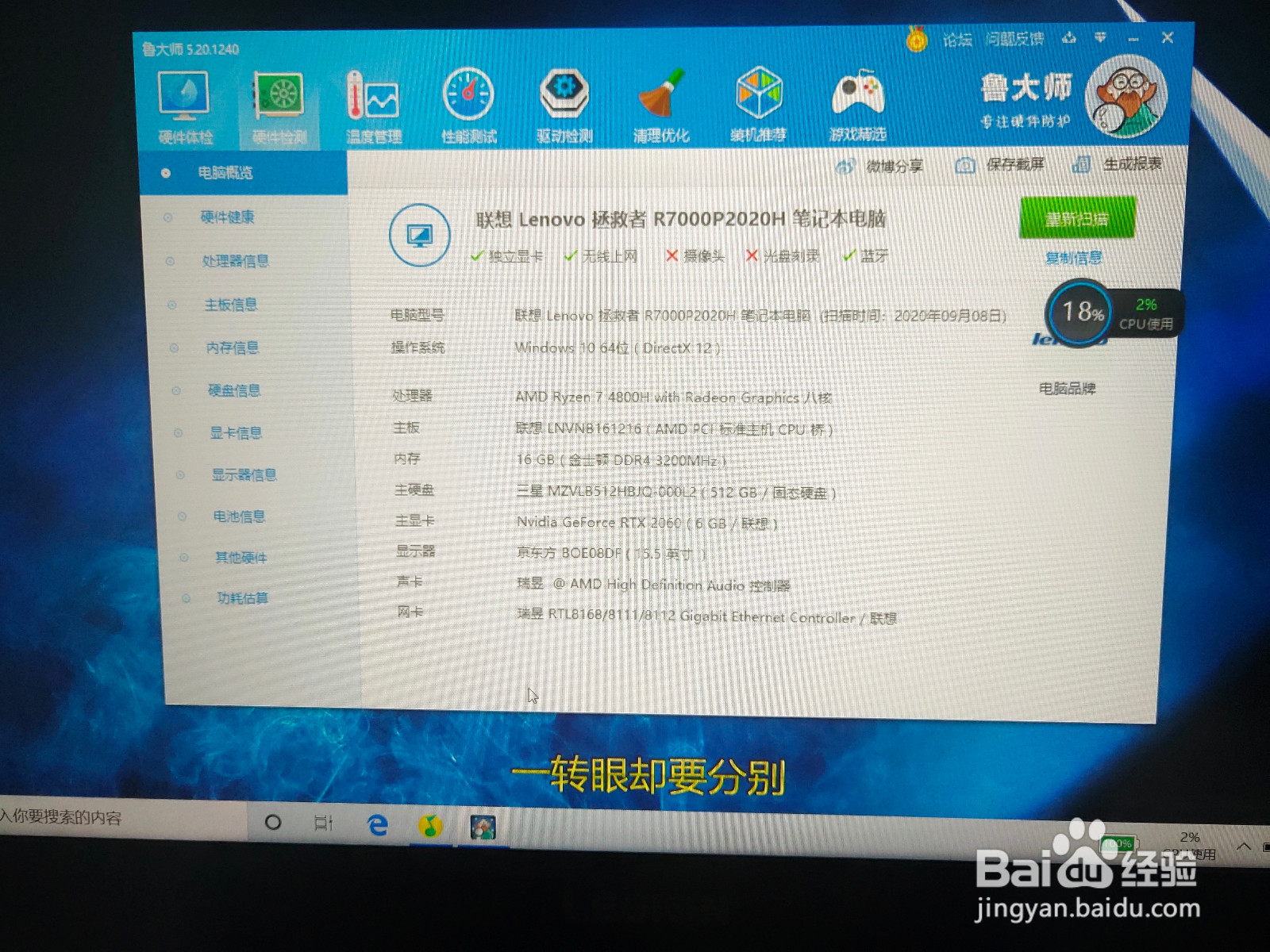This screenshot has height=952, width=1270.
Task: Click the computer monitor icon beside model name
Action: point(420,235)
